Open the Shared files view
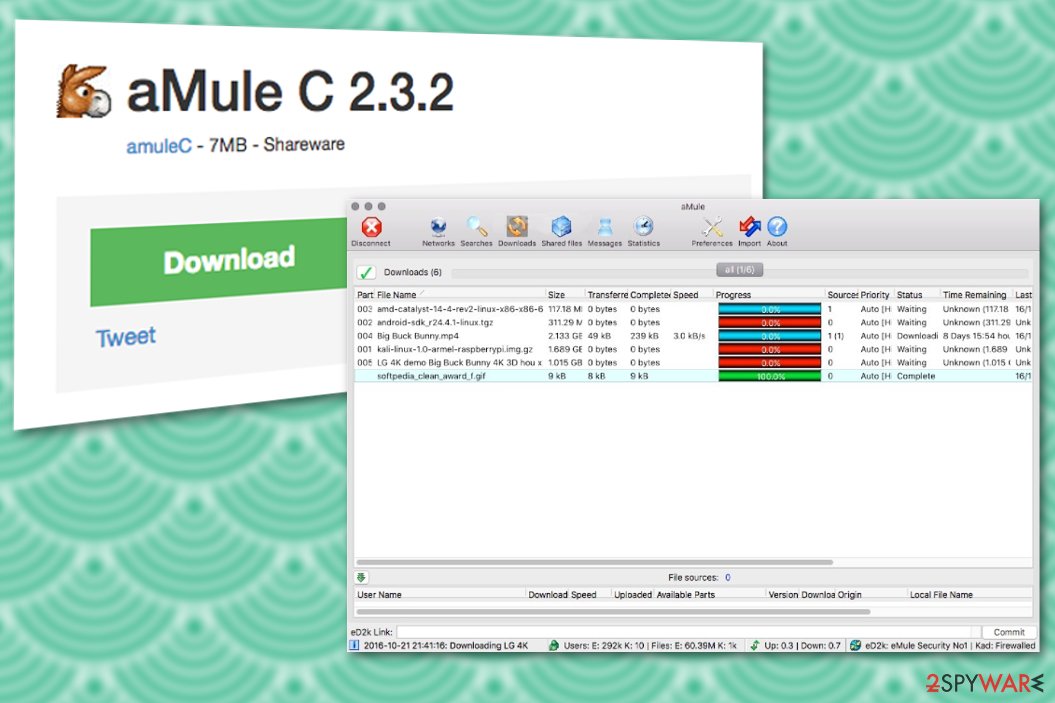1055x703 pixels. [561, 231]
